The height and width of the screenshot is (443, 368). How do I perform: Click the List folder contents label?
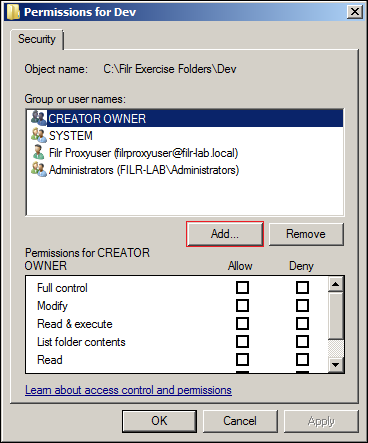click(81, 342)
